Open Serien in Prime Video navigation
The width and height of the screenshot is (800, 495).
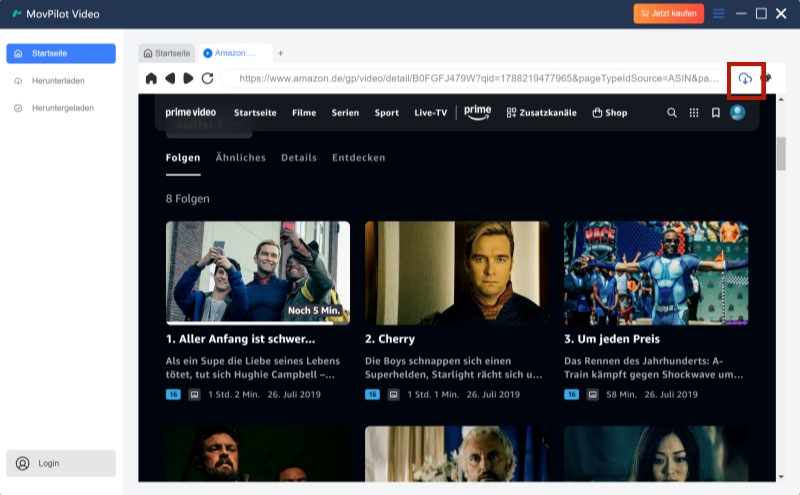click(345, 113)
